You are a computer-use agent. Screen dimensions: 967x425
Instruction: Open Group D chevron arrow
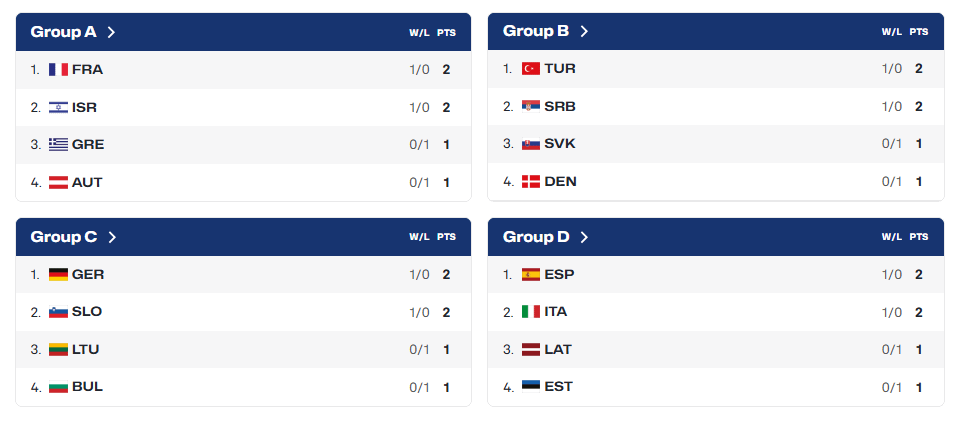tap(584, 237)
